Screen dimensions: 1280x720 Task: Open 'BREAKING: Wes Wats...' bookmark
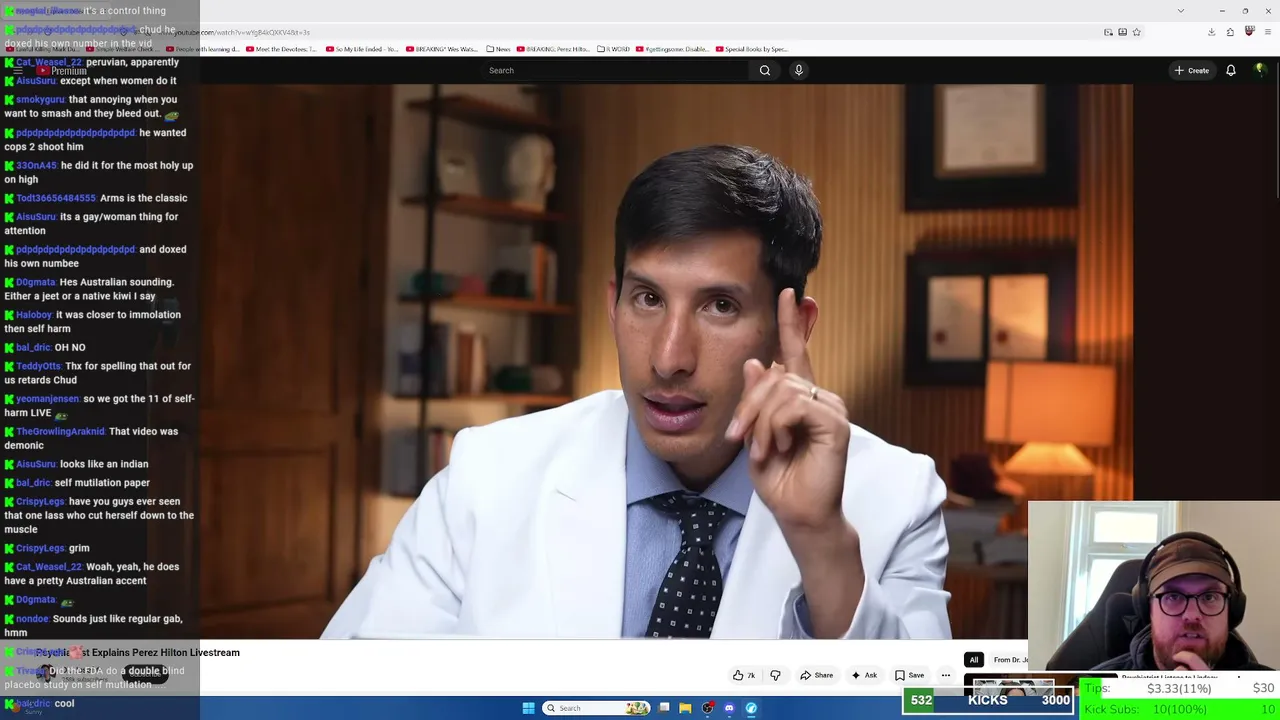pyautogui.click(x=441, y=49)
